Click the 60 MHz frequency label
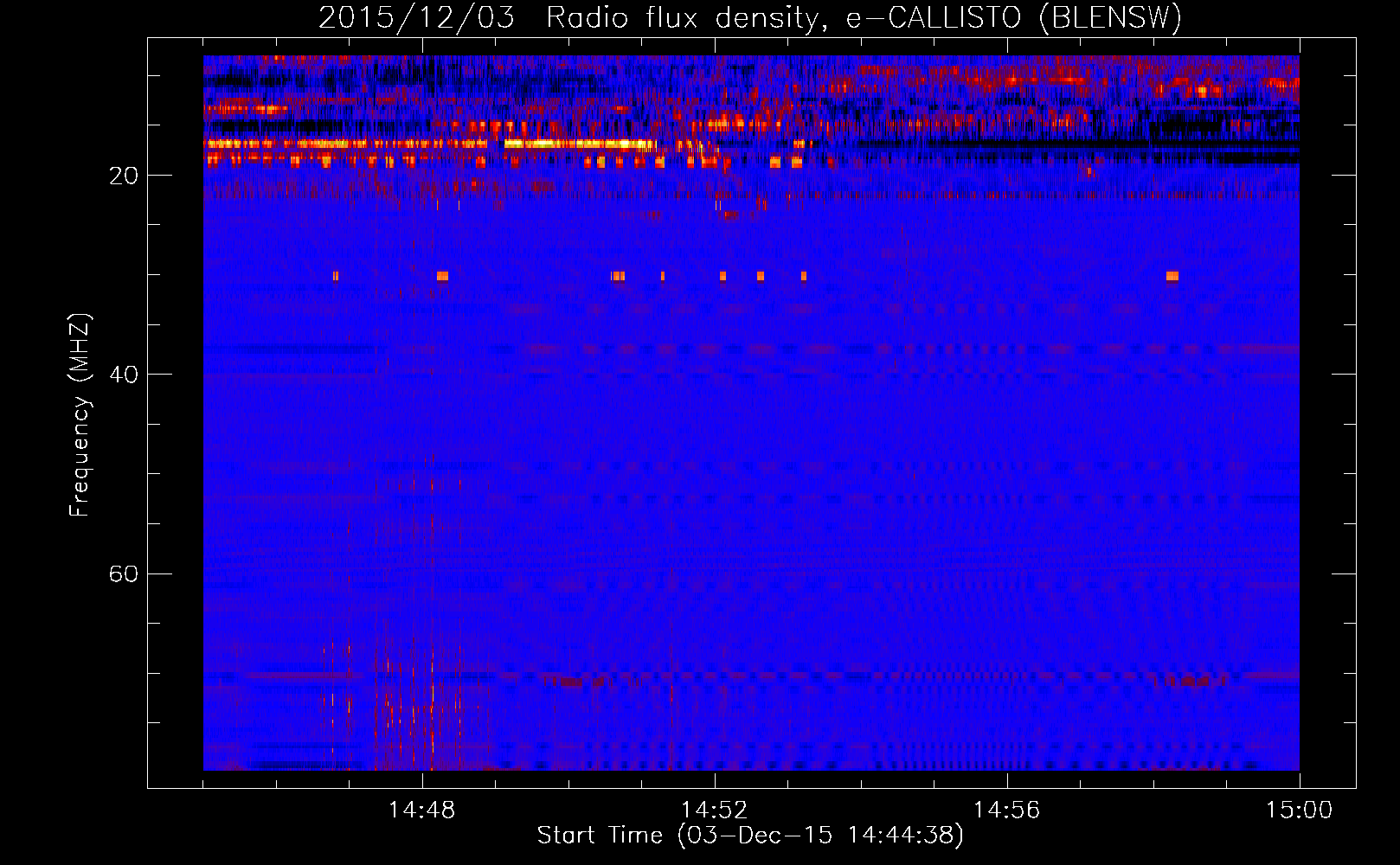Screen dimensions: 1400x865 click(124, 573)
